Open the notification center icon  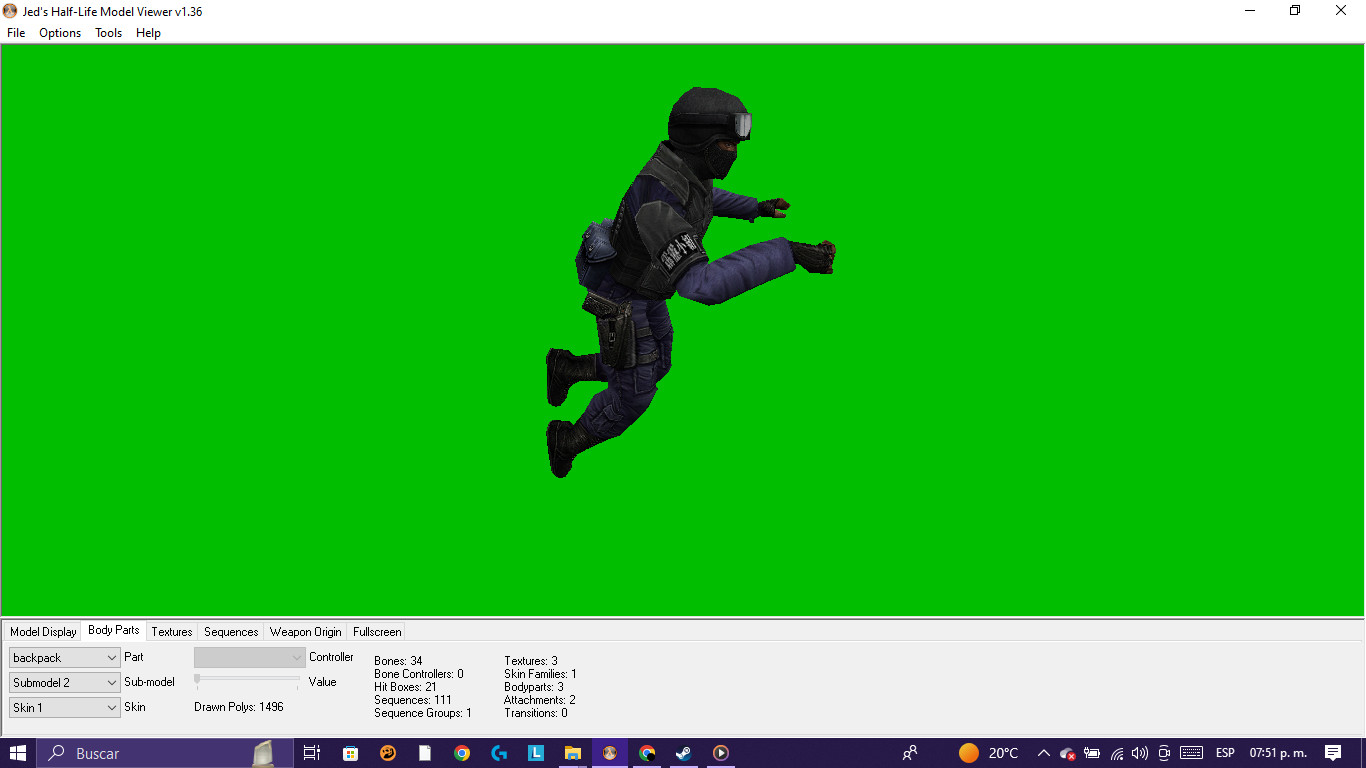[x=1333, y=753]
